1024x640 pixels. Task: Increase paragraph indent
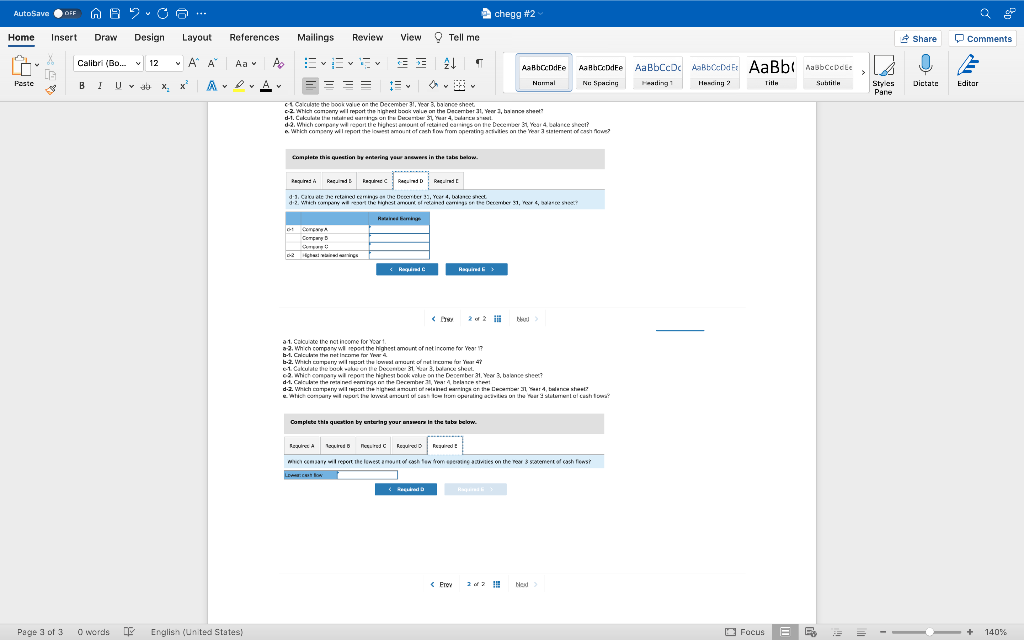tap(421, 63)
